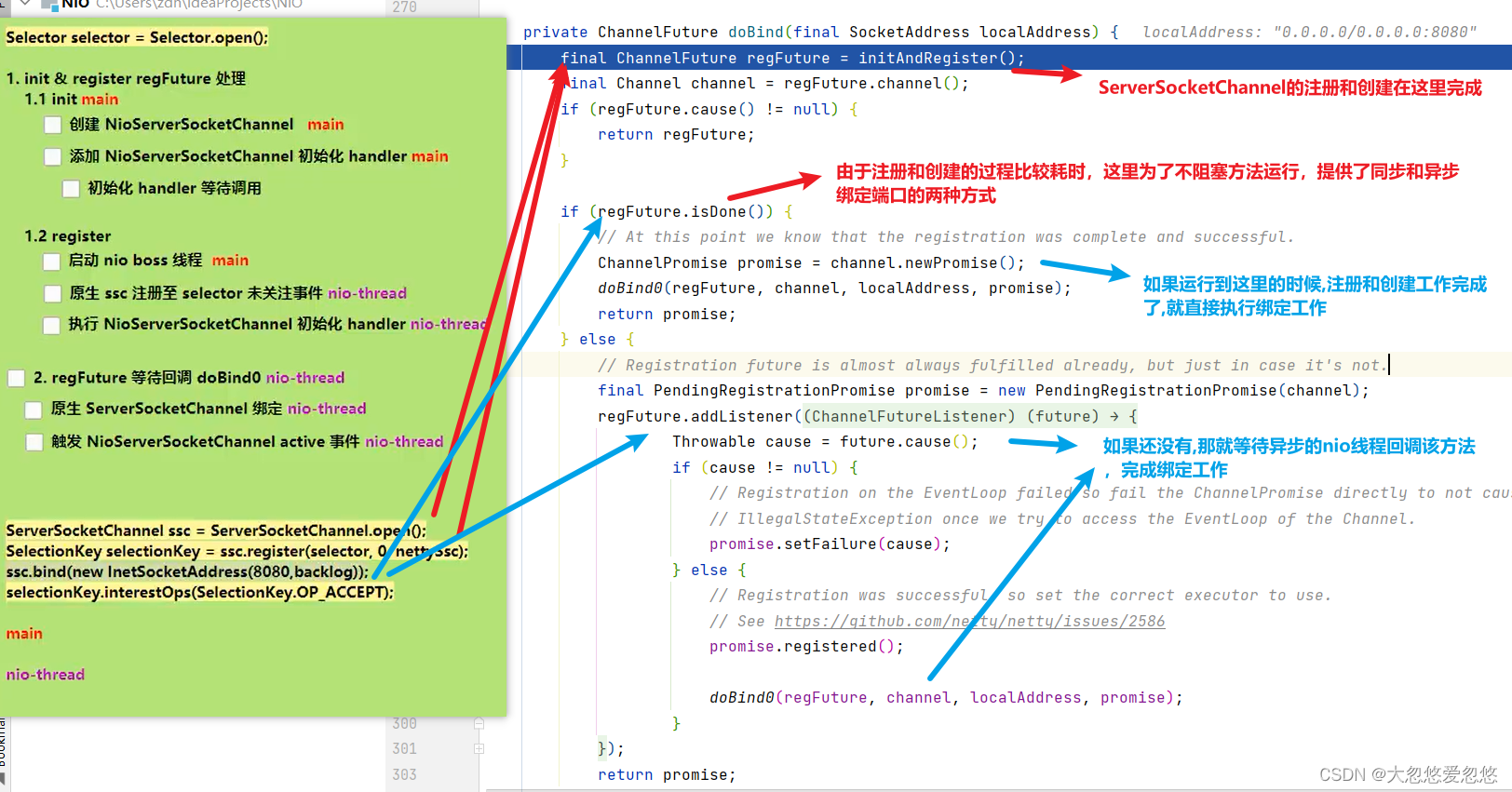The width and height of the screenshot is (1512, 792).
Task: Click 'Throwable cause = future.cause();' line
Action: click(x=825, y=442)
